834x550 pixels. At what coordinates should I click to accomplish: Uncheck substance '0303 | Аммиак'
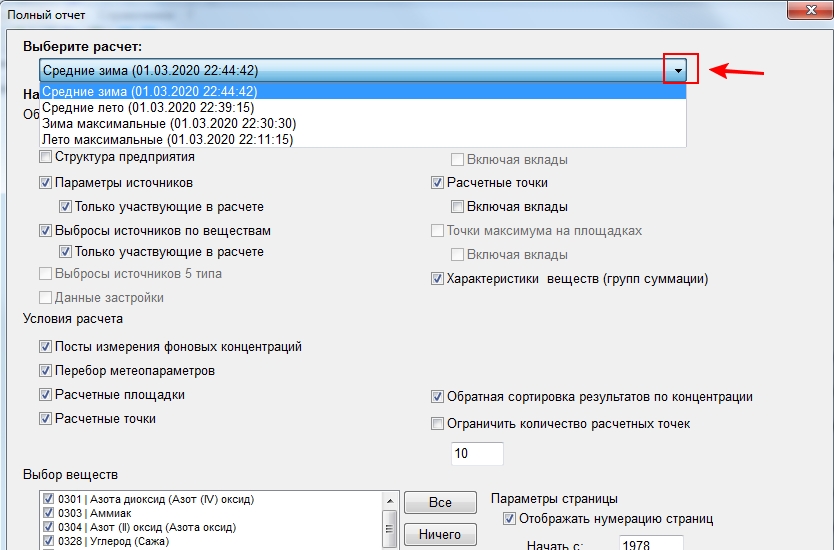click(48, 513)
